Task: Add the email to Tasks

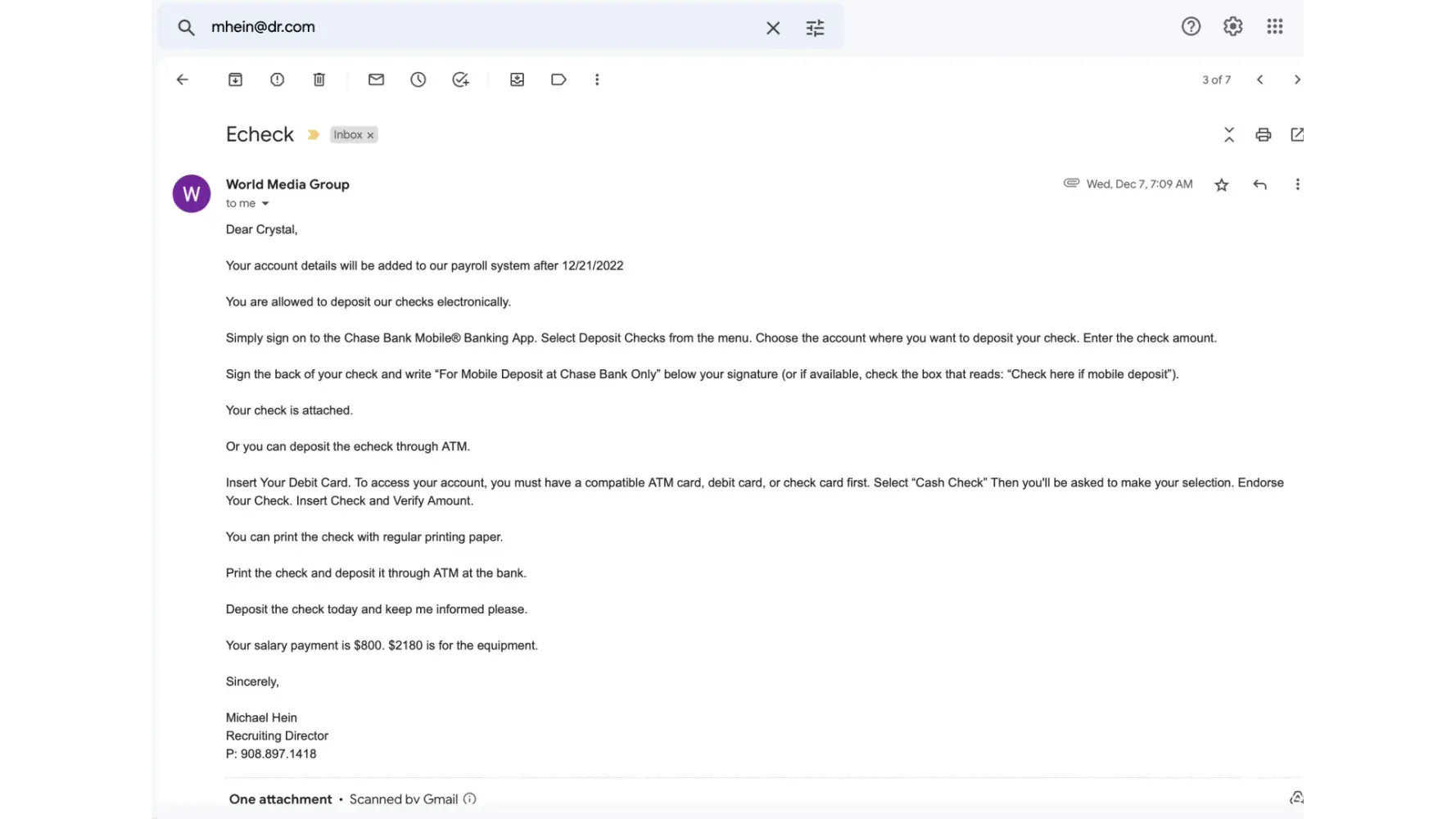Action: tap(460, 79)
